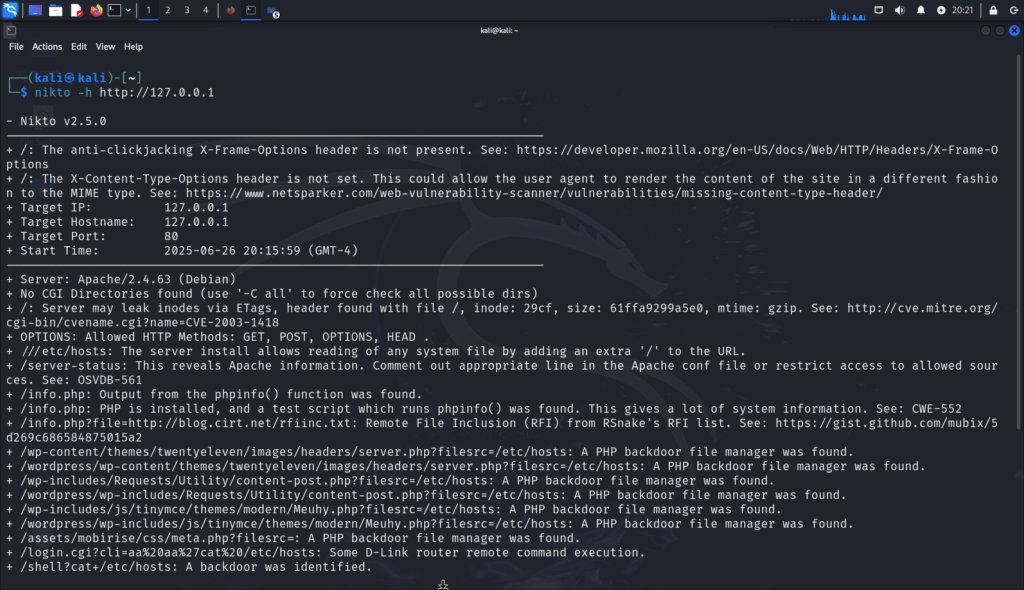
Task: Select the running terminal window in taskbar
Action: [x=251, y=10]
